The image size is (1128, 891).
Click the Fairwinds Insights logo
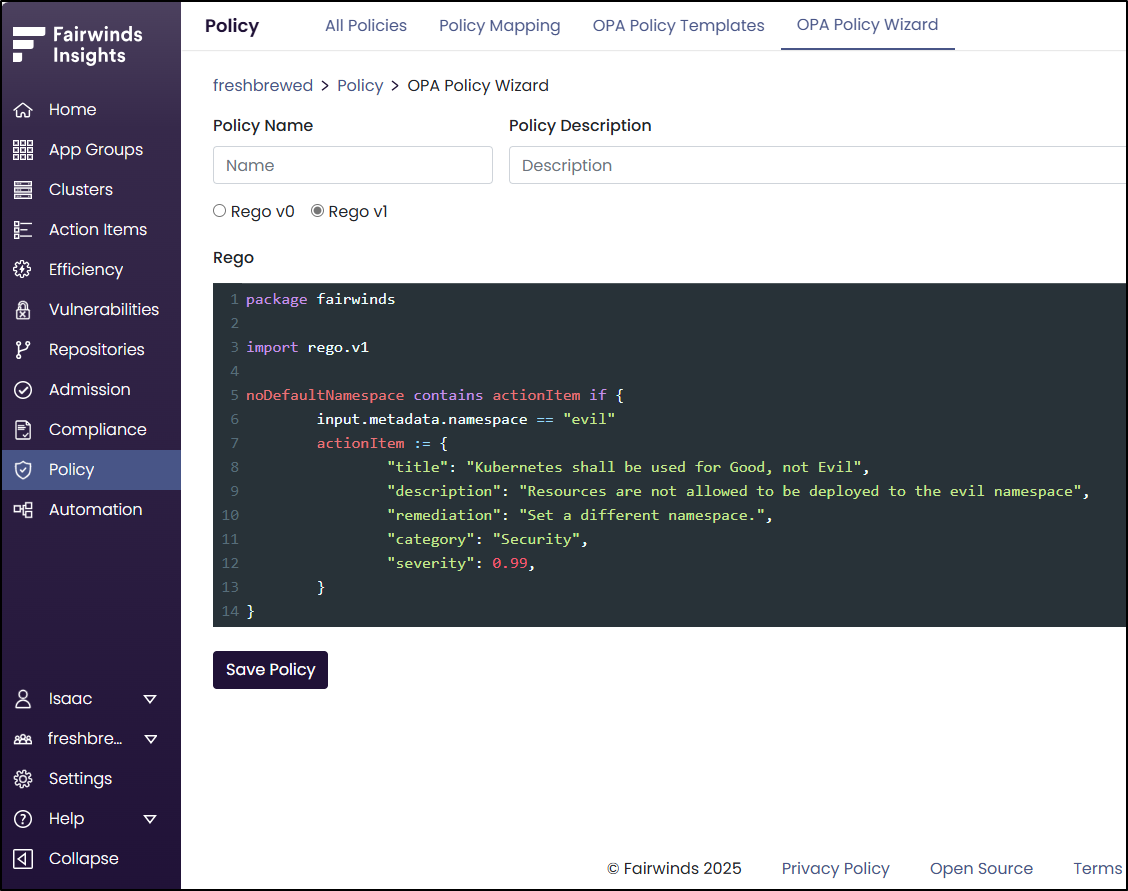[78, 45]
